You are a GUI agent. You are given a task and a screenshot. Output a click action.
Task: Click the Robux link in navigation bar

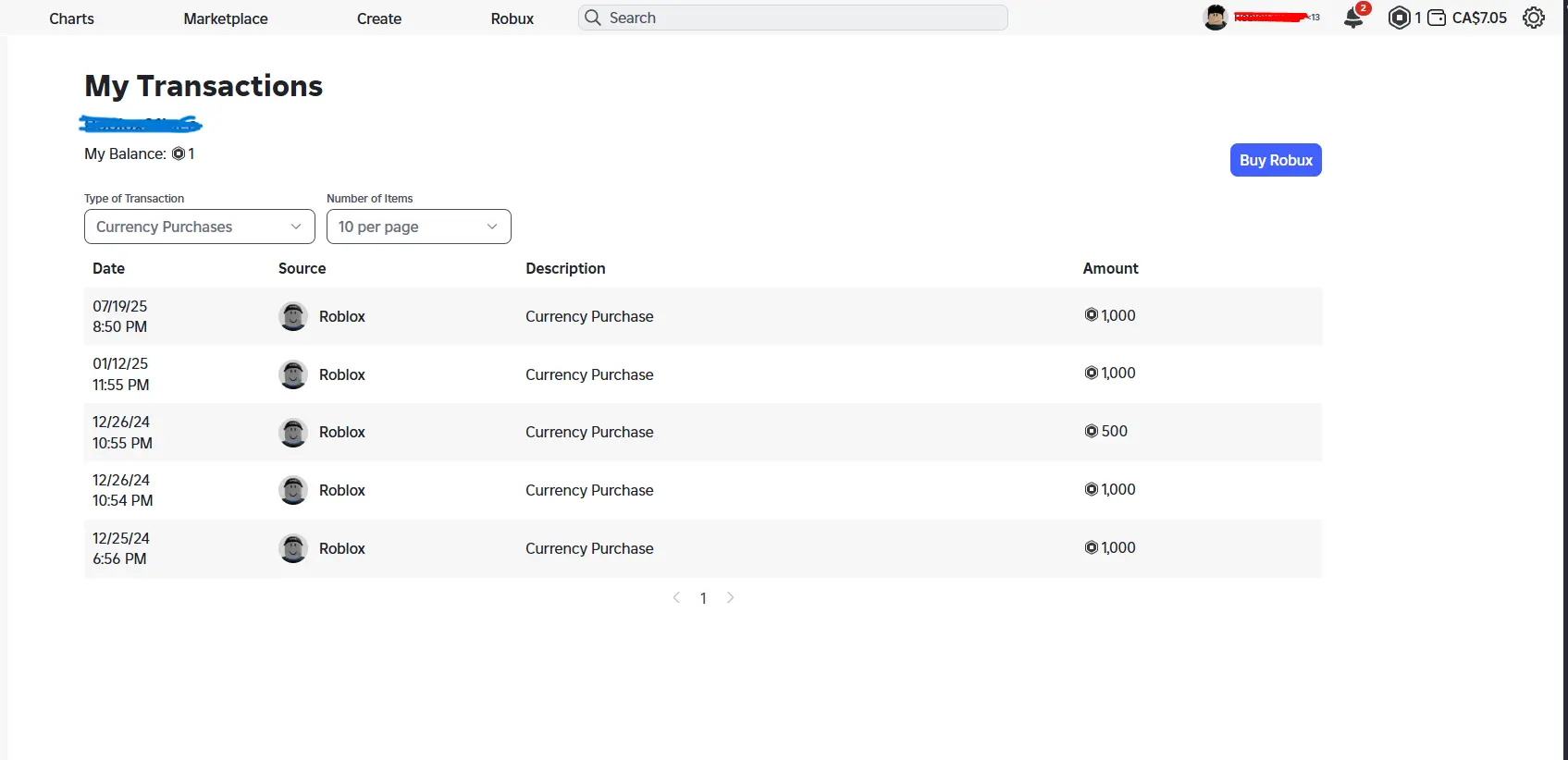(512, 18)
